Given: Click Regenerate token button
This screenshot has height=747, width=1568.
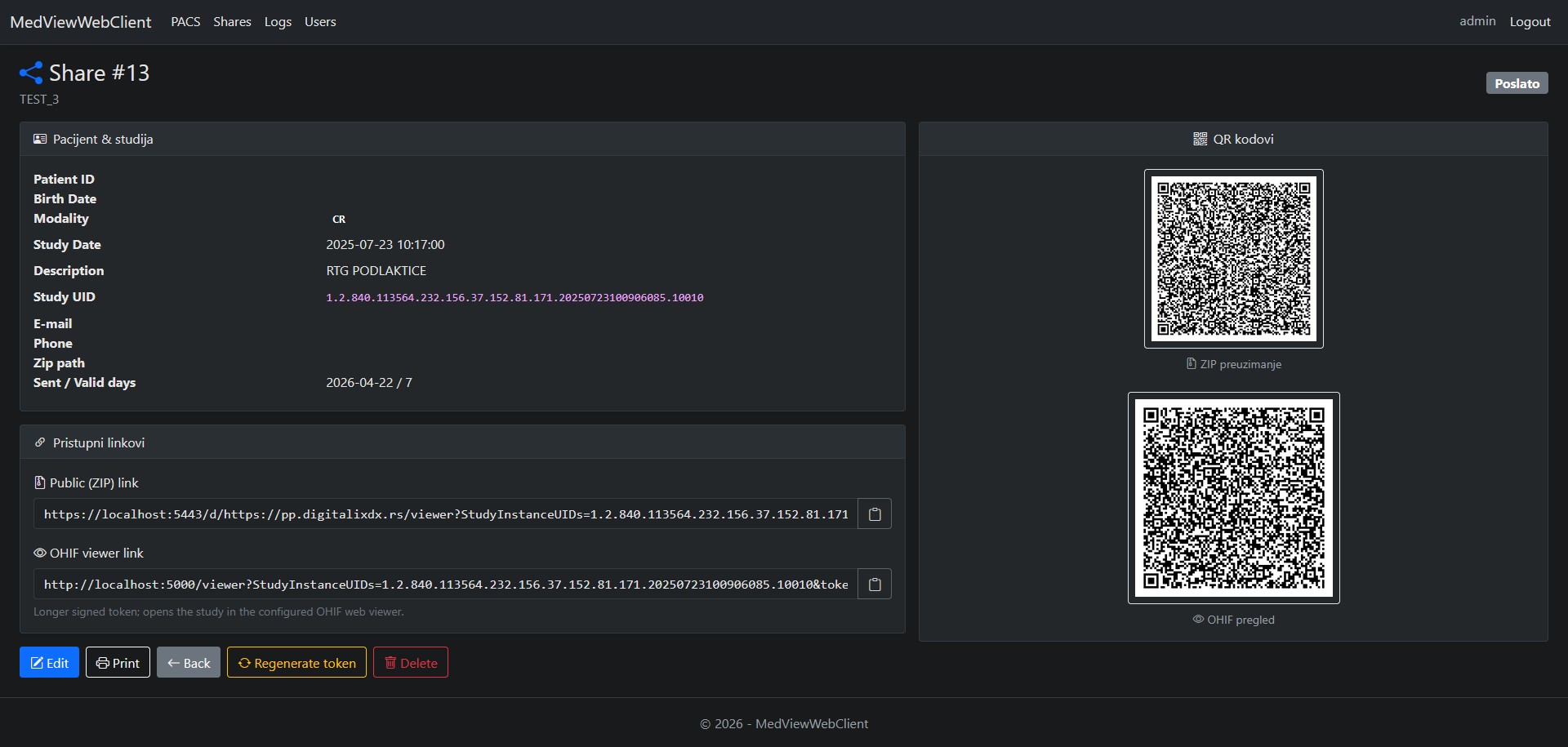Looking at the screenshot, I should 296,662.
